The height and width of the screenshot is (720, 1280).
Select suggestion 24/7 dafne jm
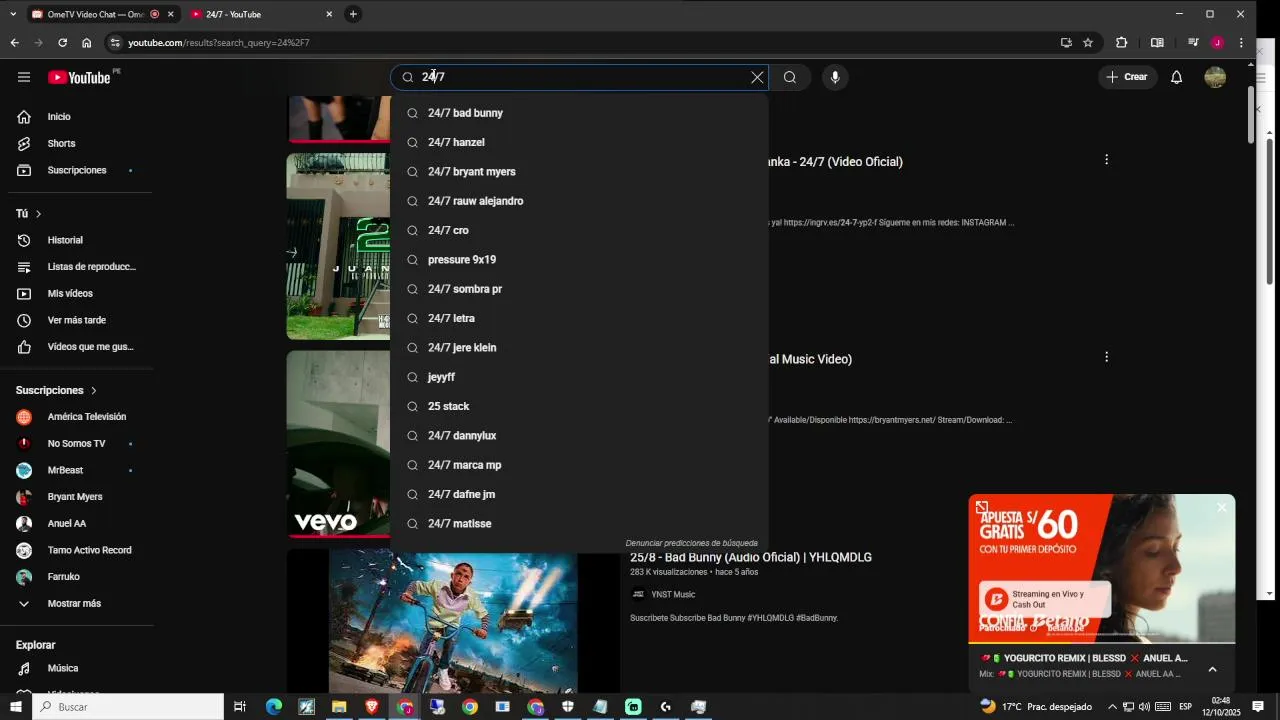pos(579,494)
